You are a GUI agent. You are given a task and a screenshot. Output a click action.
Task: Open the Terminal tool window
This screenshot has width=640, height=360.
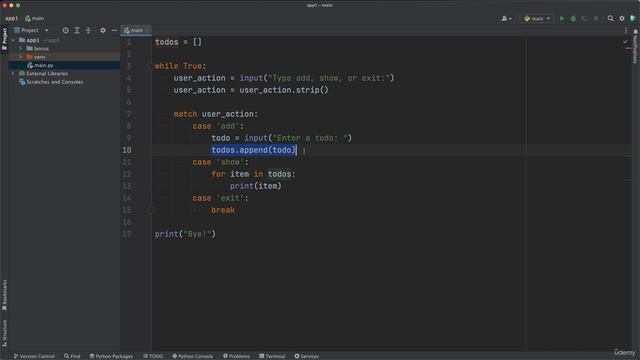click(x=272, y=356)
